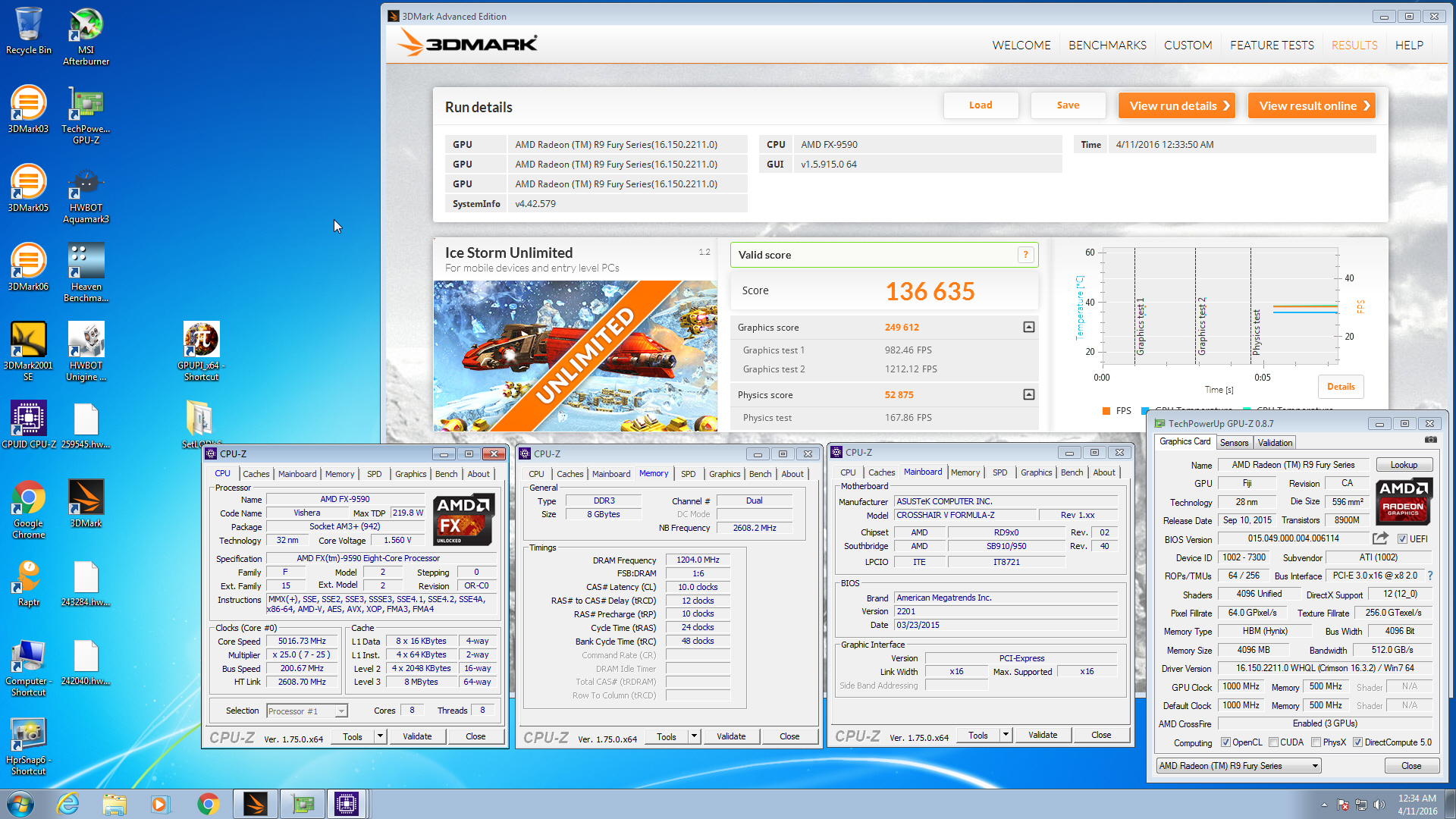Open 3DMark05 desktop shortcut
The image size is (1456, 819).
pos(28,189)
